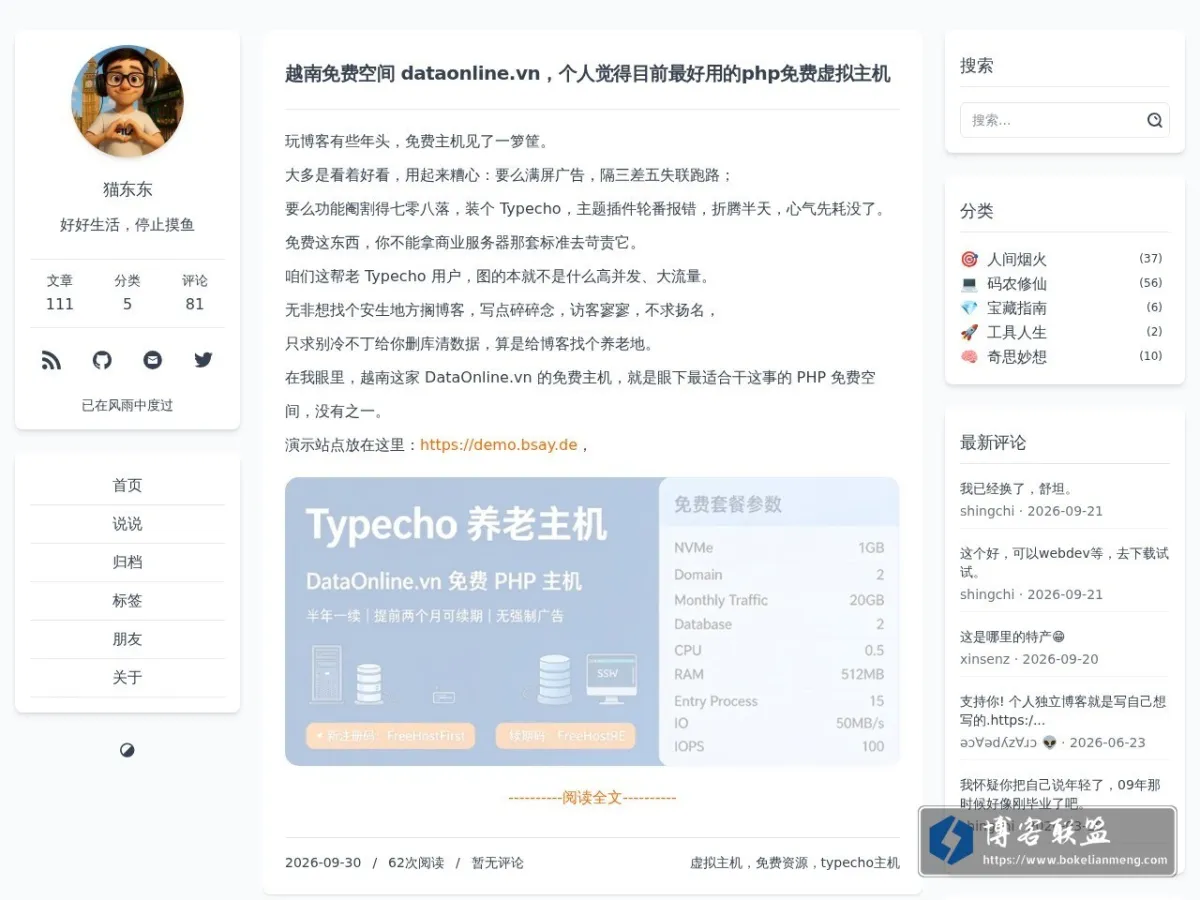Screen dimensions: 1200x900
Task: Click the 好好生活，停止摸鱼 motto
Action: coord(127,225)
